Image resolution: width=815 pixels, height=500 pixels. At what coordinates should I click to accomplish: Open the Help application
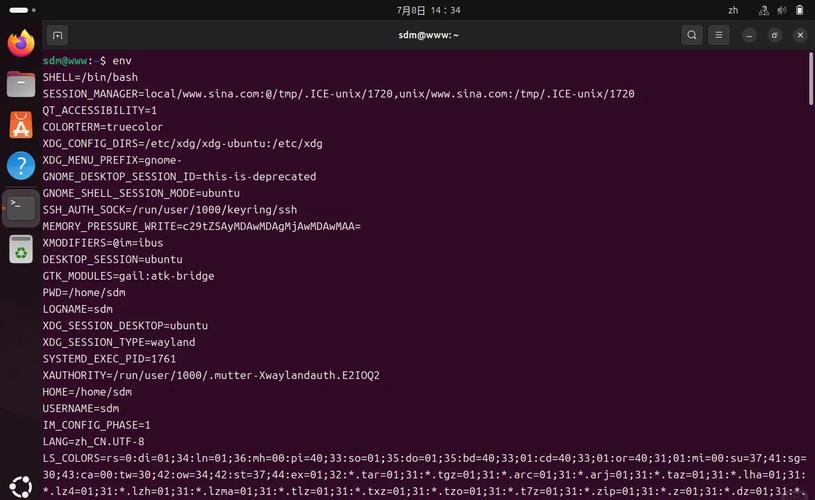click(21, 166)
